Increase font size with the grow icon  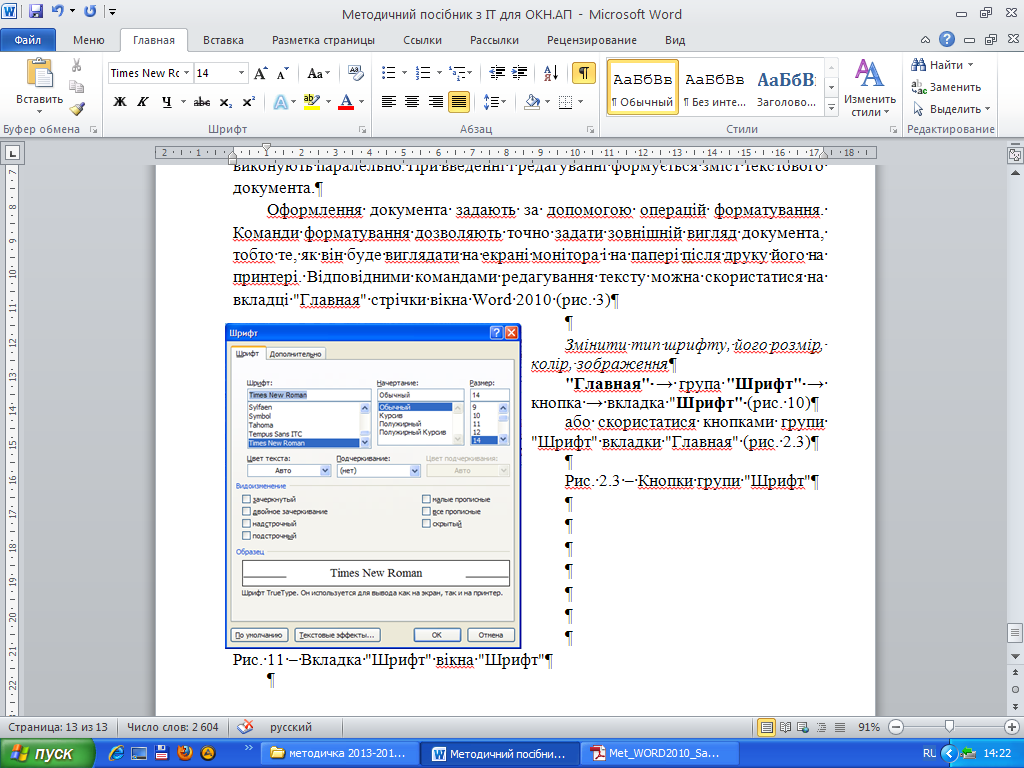[x=261, y=73]
